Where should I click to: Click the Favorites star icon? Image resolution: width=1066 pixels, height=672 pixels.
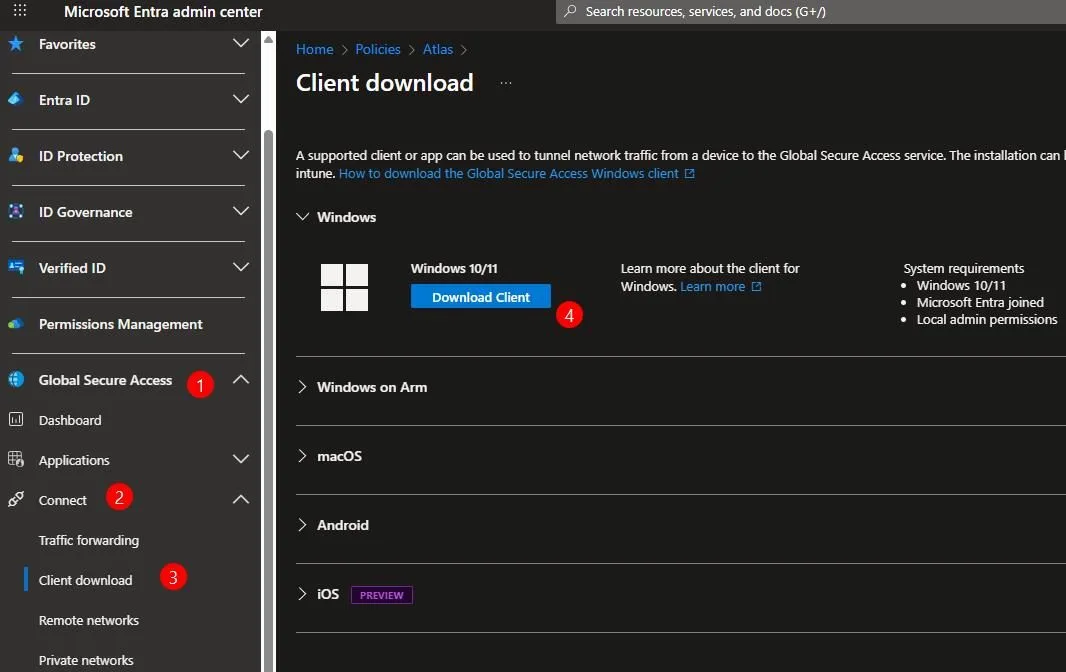[x=16, y=44]
